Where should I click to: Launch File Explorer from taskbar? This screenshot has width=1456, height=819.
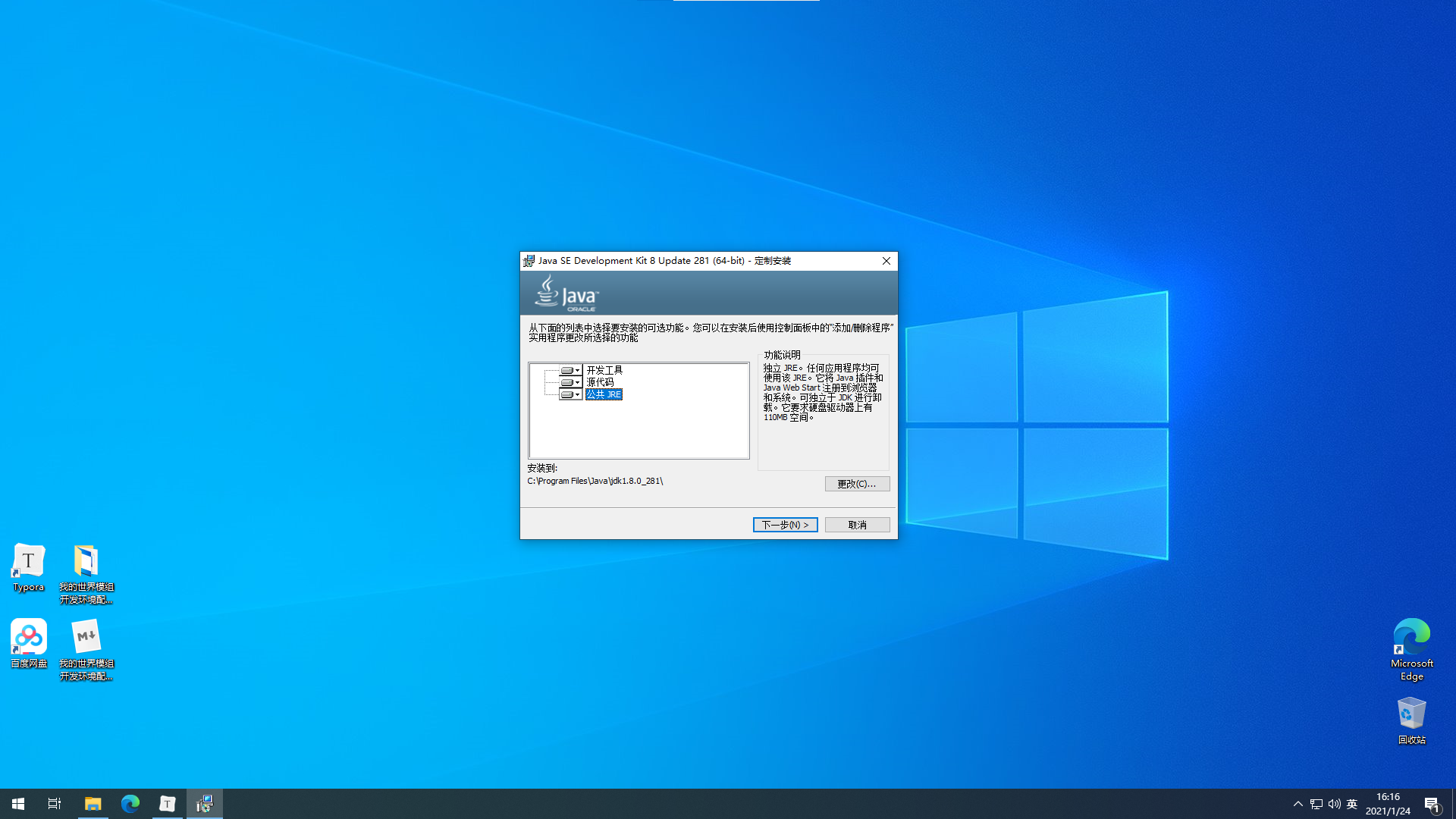pos(93,804)
